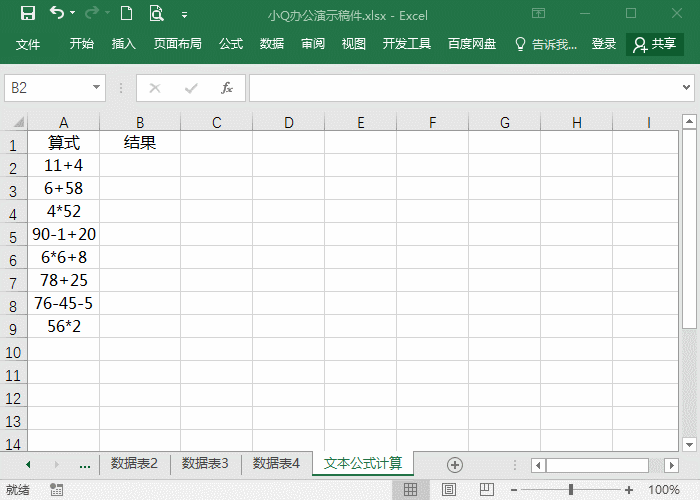Click inside the formula bar input
Viewport: 700px width, 500px height.
tap(464, 88)
